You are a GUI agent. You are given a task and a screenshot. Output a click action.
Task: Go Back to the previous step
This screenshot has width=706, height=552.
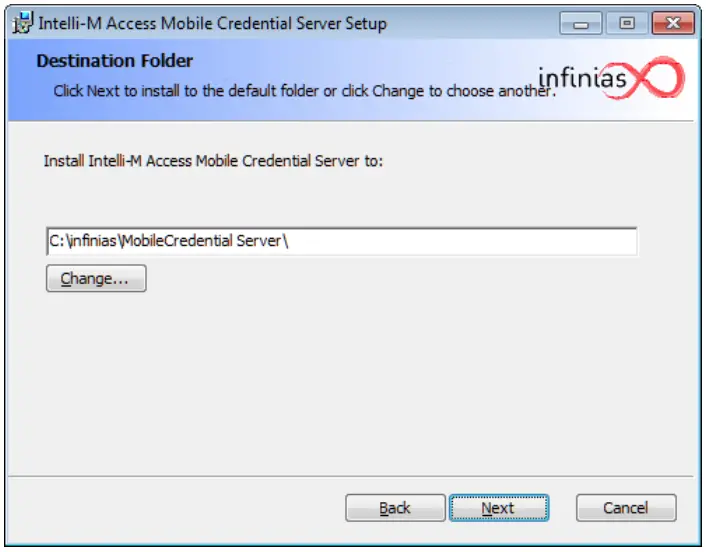click(395, 508)
